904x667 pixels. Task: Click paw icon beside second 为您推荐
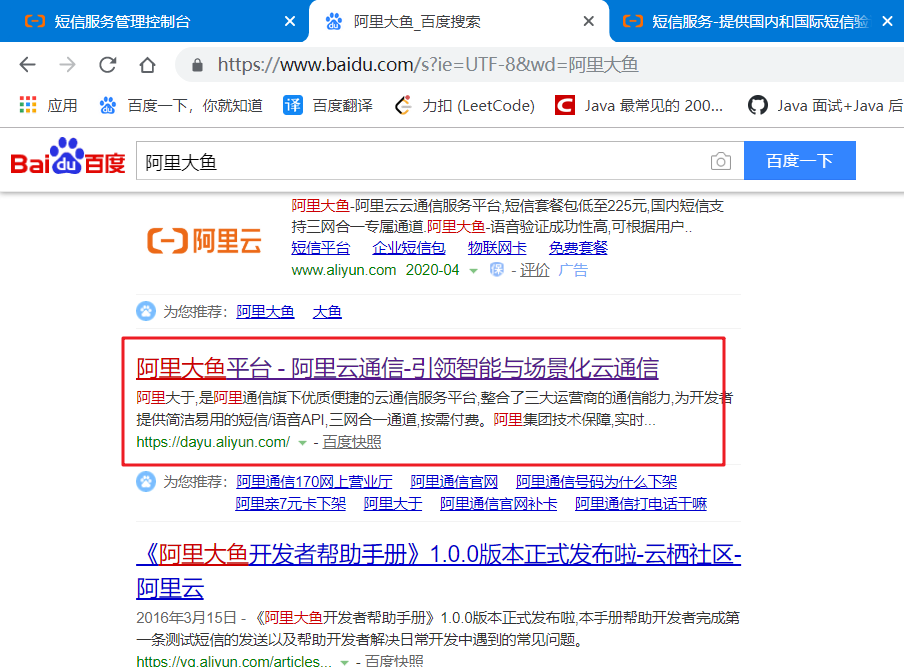(x=146, y=481)
